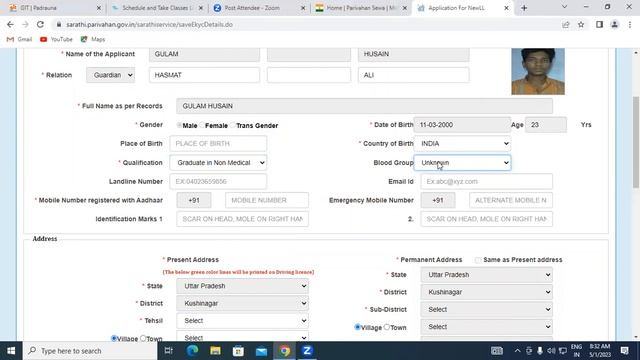The height and width of the screenshot is (360, 640).
Task: Open the Permanent Address Village/Town Select dropdown
Action: tap(487, 327)
